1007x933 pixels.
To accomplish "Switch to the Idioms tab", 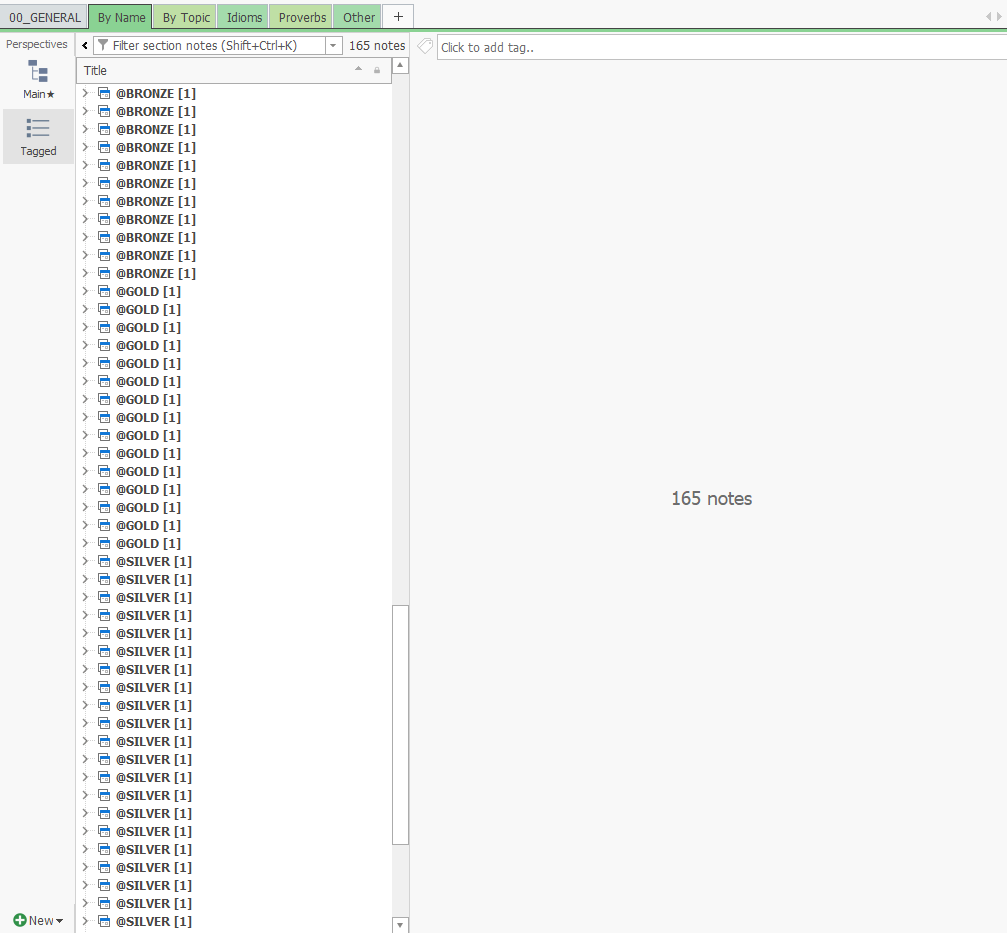I will tap(243, 16).
